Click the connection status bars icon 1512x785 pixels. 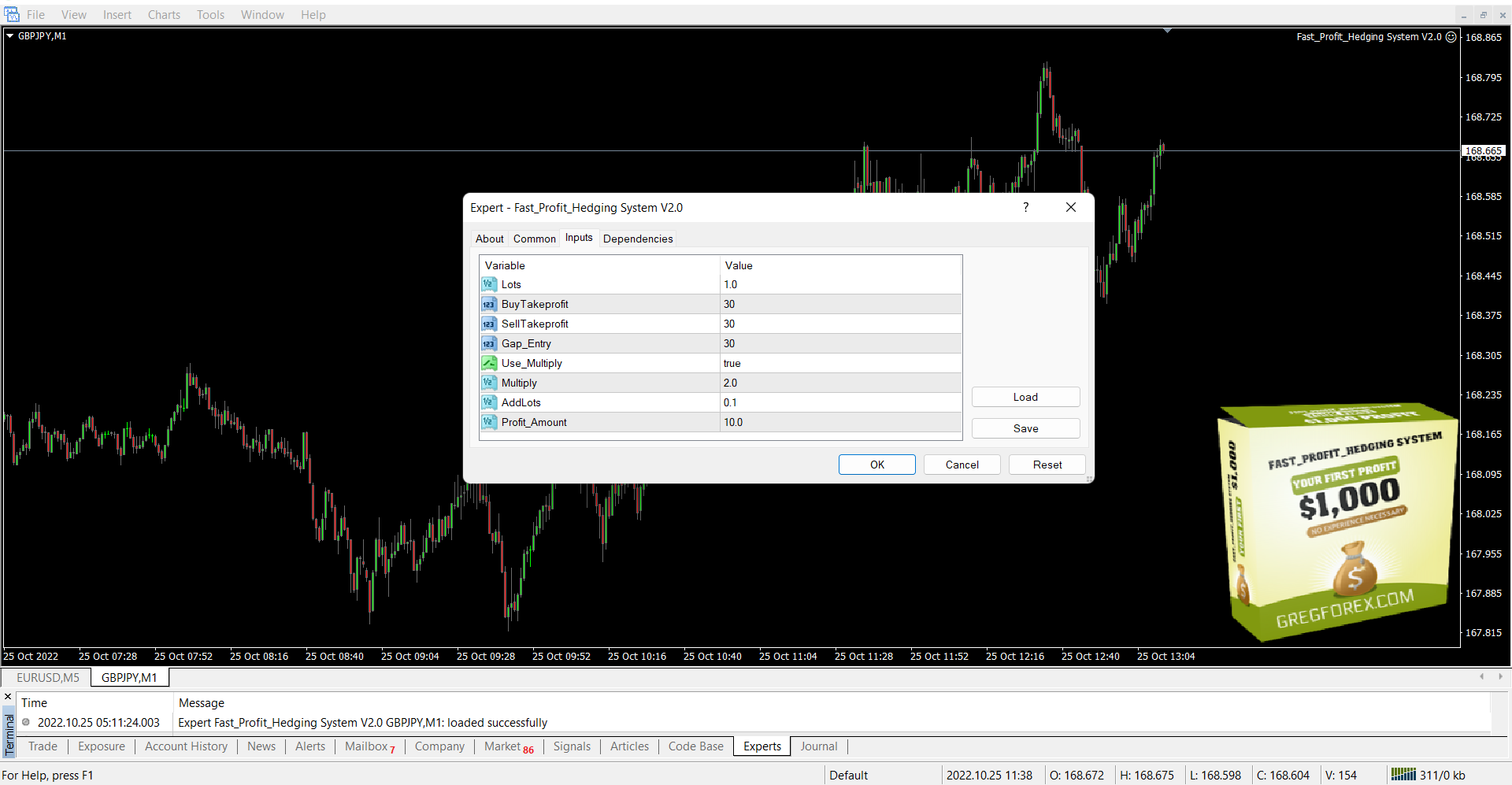[x=1403, y=775]
